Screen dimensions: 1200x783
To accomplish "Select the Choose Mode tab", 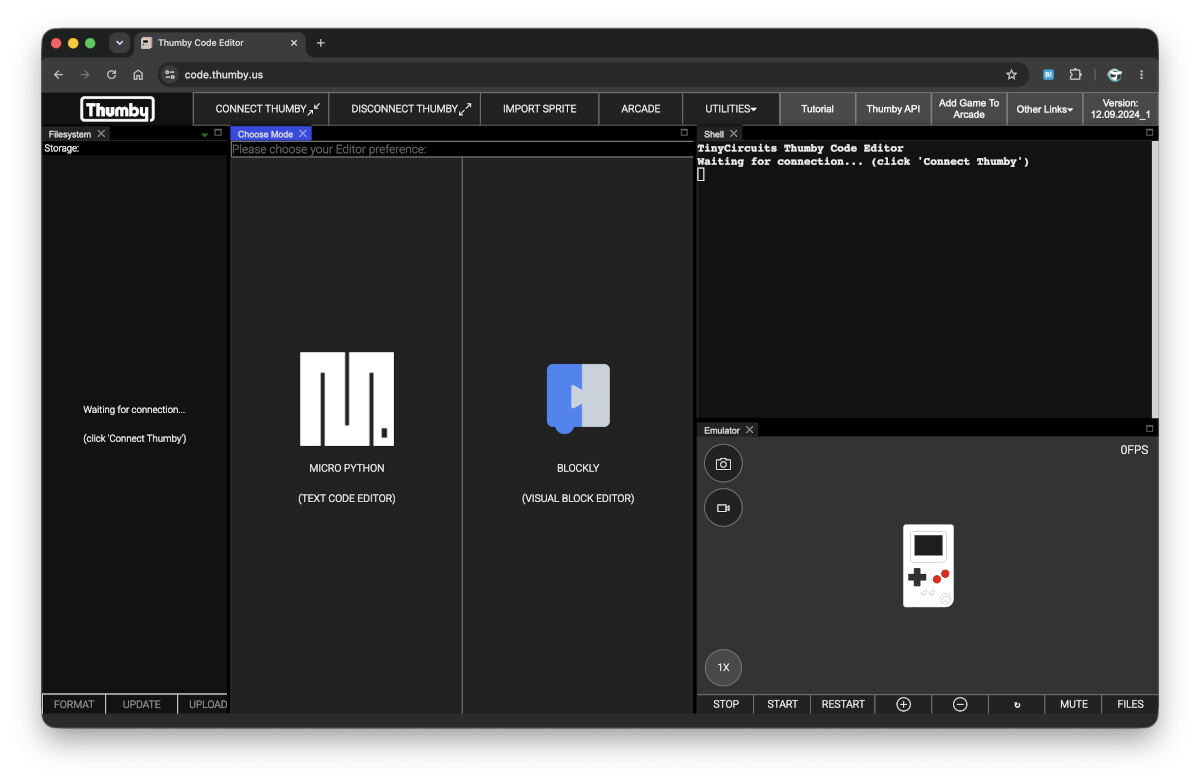I will pos(265,134).
